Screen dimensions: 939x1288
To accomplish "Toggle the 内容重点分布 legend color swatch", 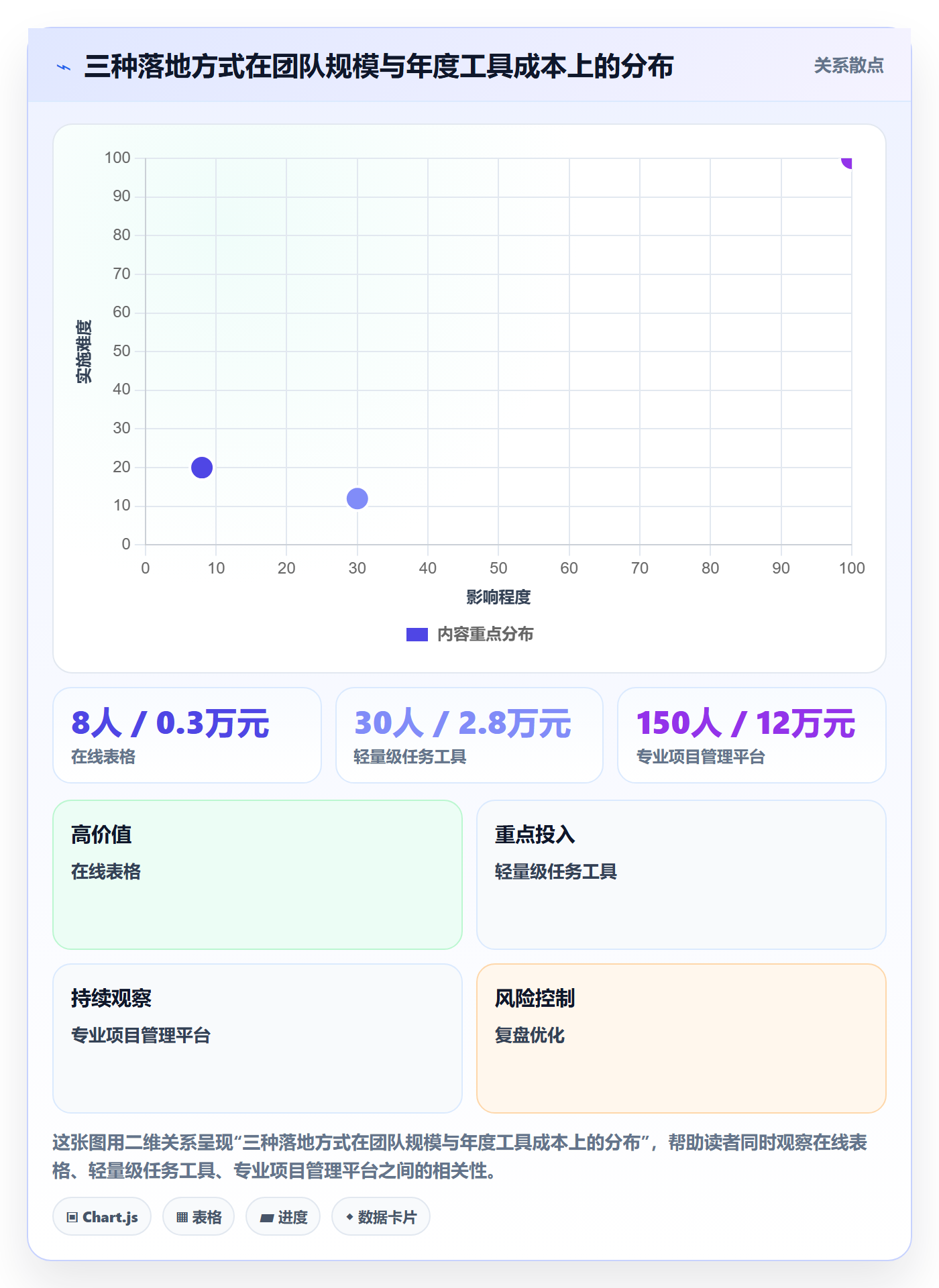I will coord(417,635).
